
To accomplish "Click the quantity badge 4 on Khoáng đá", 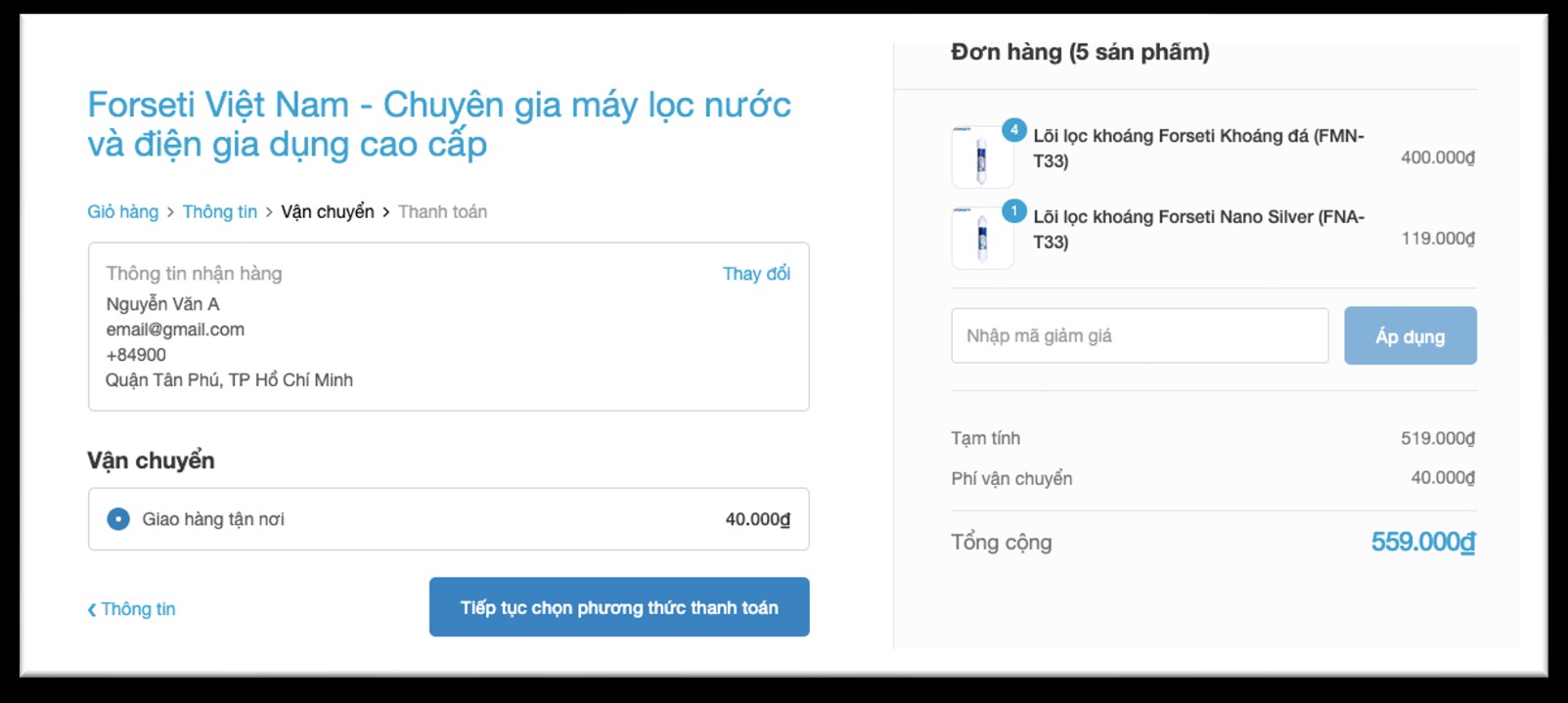I will 1014,130.
